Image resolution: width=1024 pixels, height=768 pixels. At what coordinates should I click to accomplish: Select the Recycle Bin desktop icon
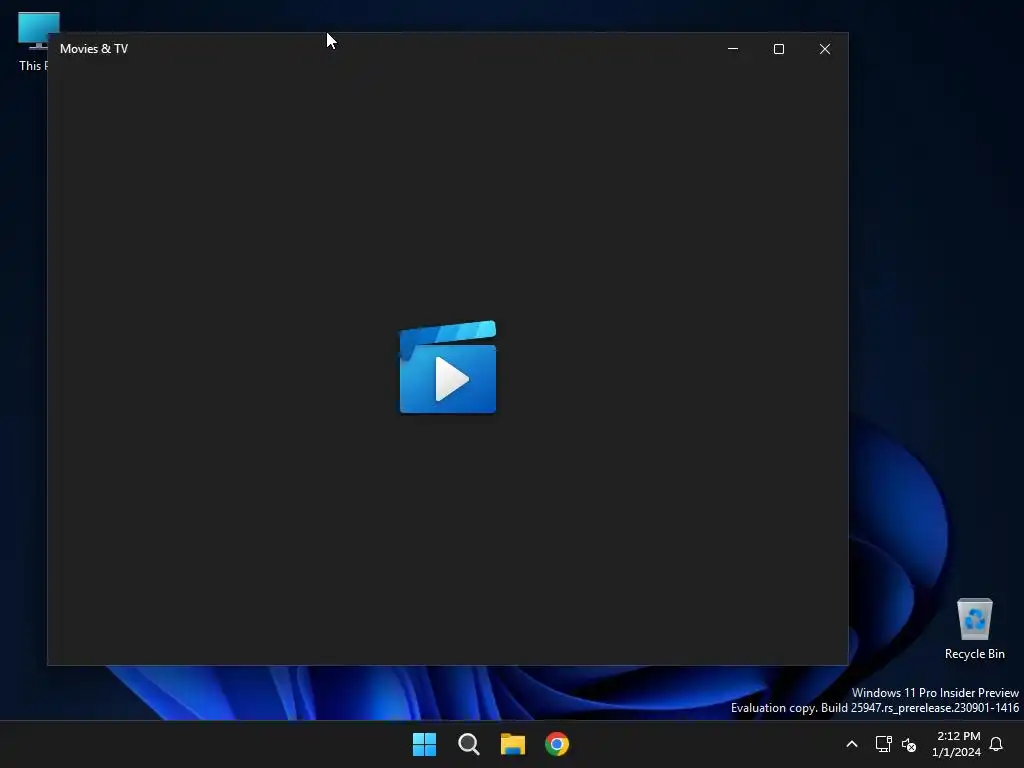coord(974,629)
